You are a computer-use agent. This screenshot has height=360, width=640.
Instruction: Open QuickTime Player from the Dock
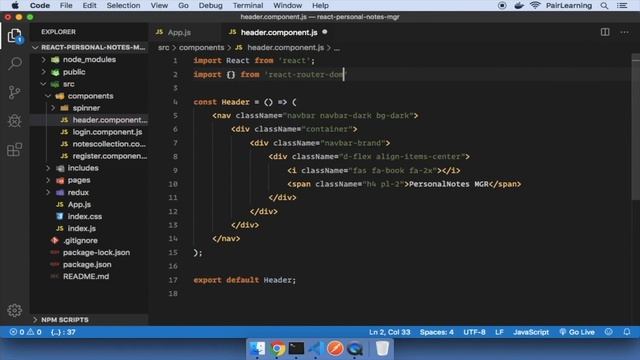click(355, 349)
